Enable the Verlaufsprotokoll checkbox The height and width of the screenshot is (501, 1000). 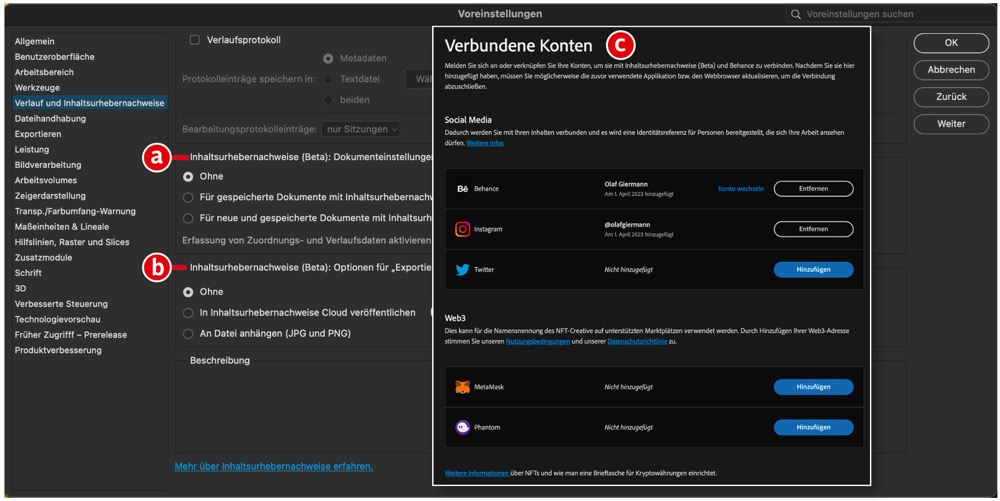pyautogui.click(x=195, y=40)
